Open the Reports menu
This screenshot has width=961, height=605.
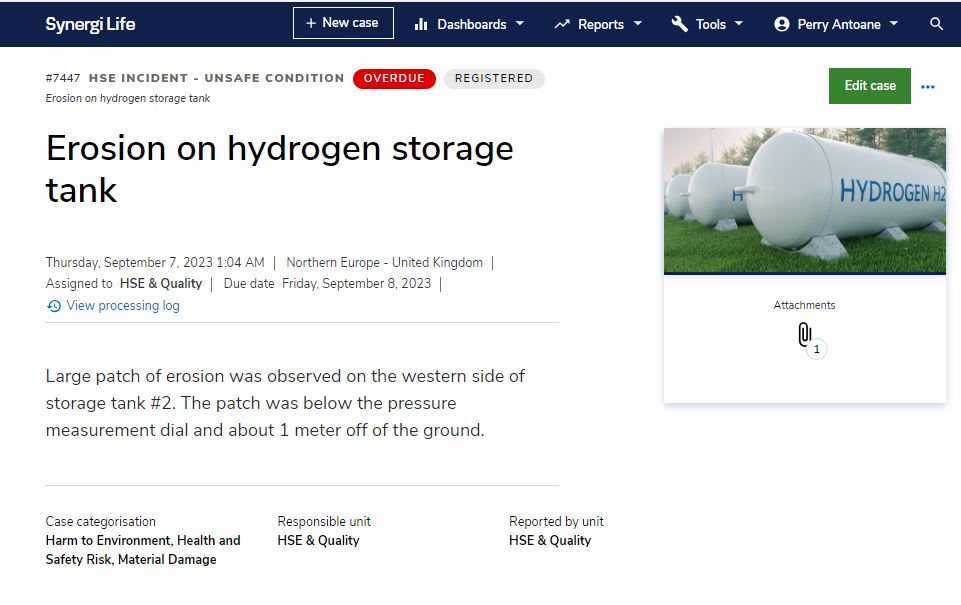point(598,24)
